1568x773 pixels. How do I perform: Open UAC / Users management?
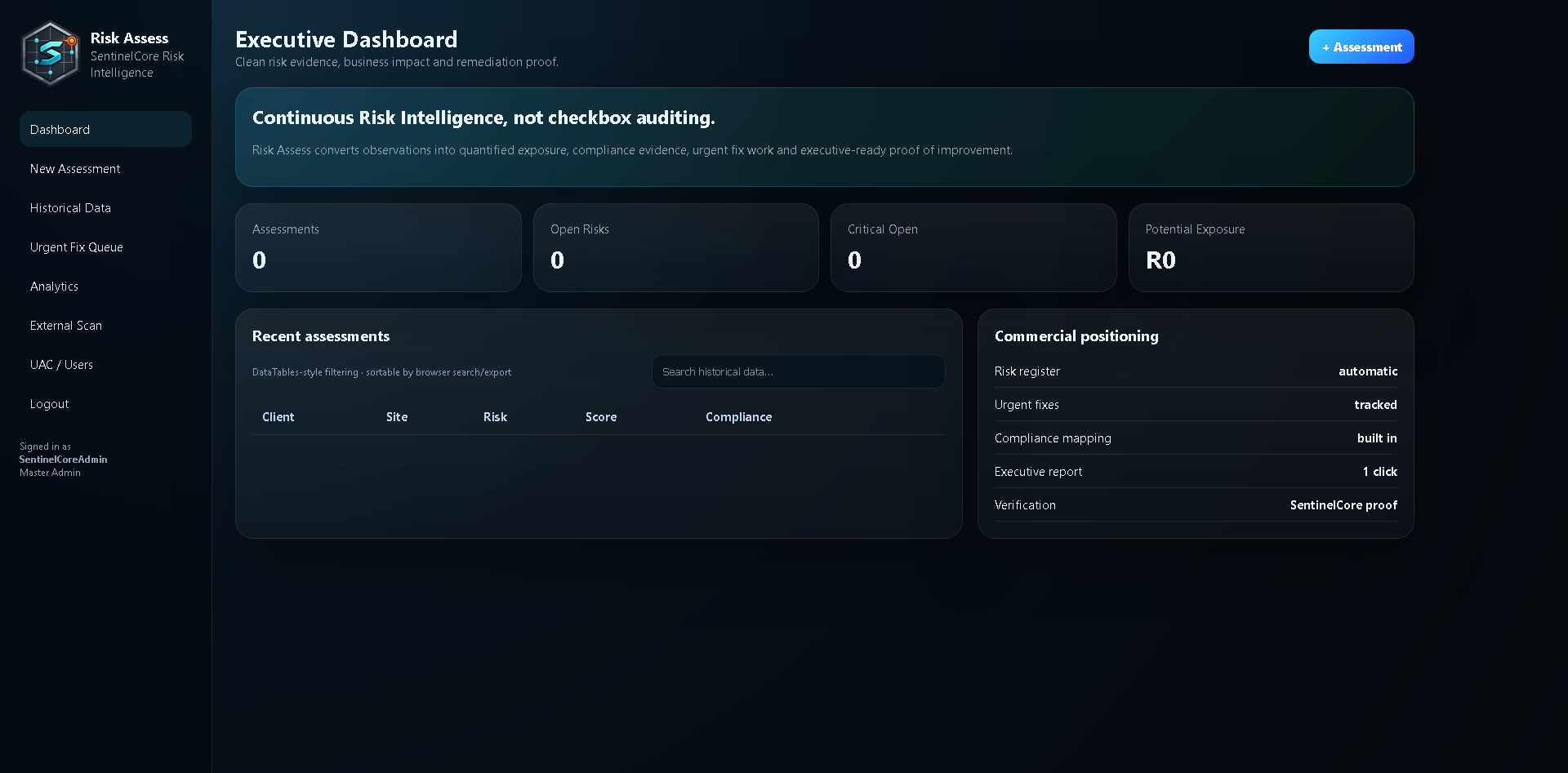tap(105, 365)
